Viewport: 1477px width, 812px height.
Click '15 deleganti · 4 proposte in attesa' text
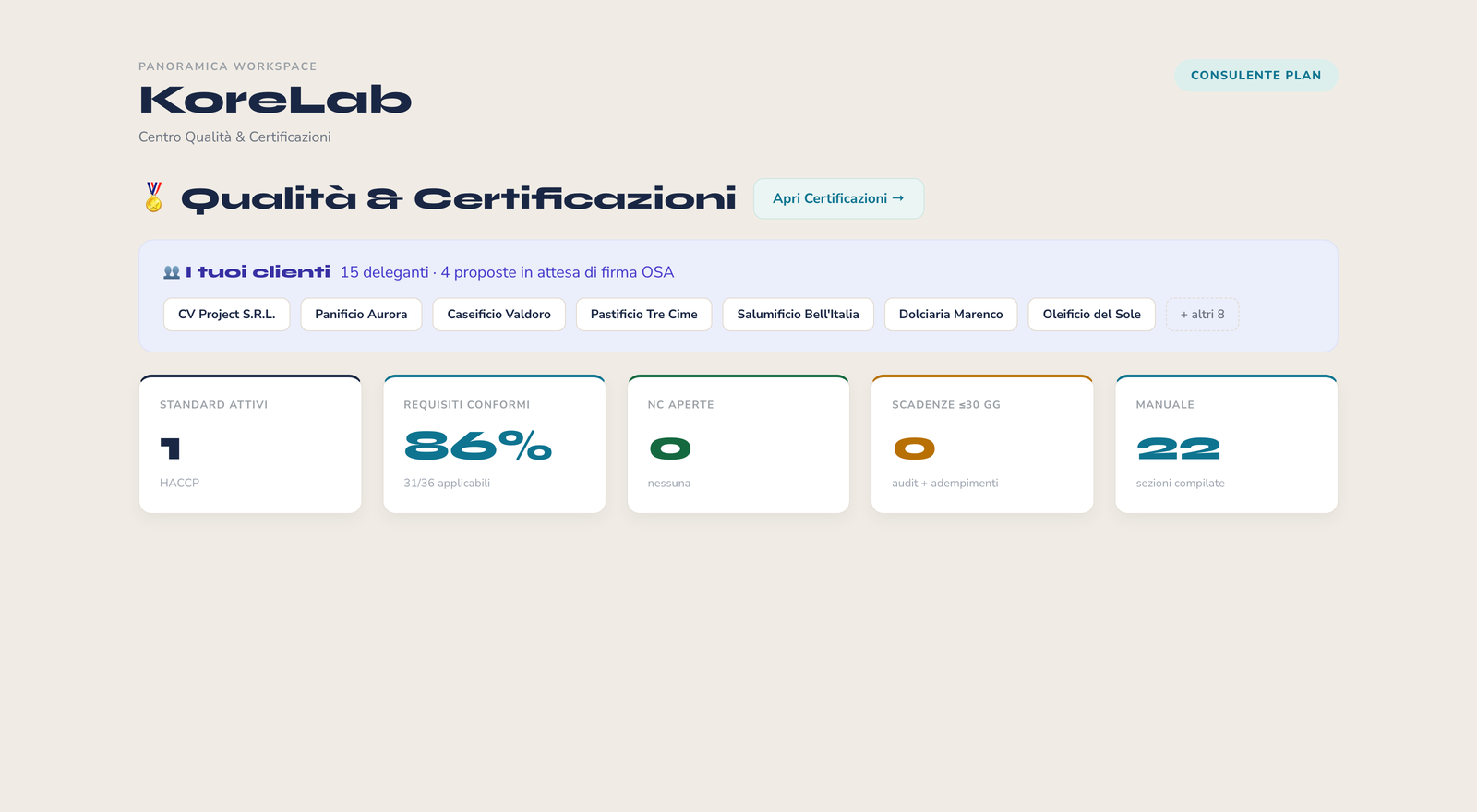[507, 272]
